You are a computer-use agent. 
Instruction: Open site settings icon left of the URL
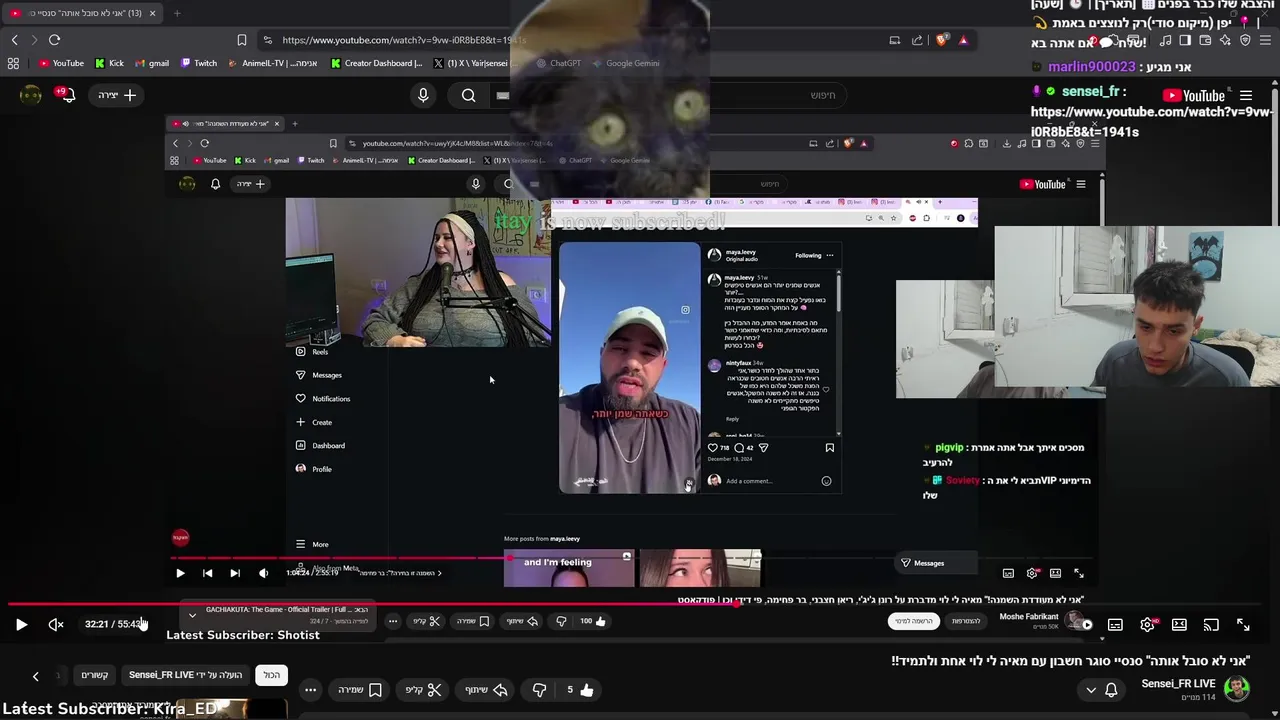click(267, 40)
